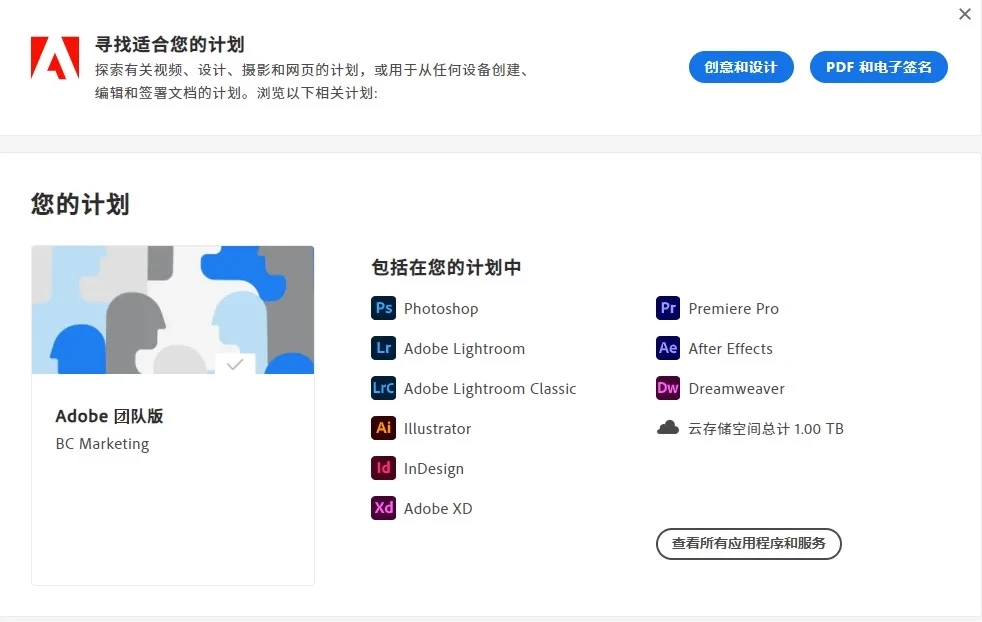Click the InDesign text label
This screenshot has width=982, height=622.
coord(434,469)
